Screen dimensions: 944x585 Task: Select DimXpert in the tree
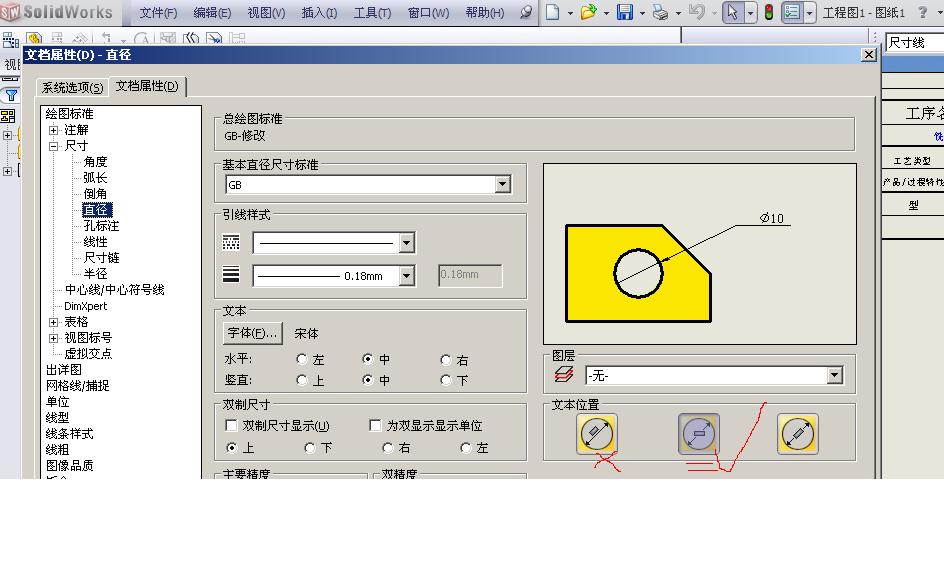click(85, 306)
